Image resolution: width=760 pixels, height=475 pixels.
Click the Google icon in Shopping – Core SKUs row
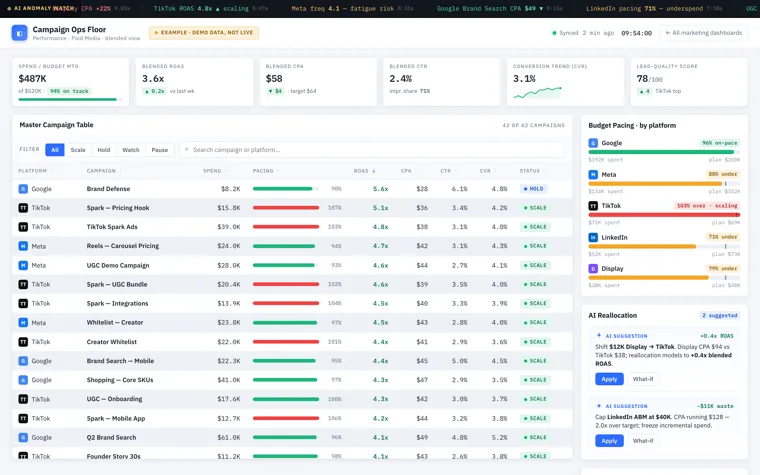point(23,380)
